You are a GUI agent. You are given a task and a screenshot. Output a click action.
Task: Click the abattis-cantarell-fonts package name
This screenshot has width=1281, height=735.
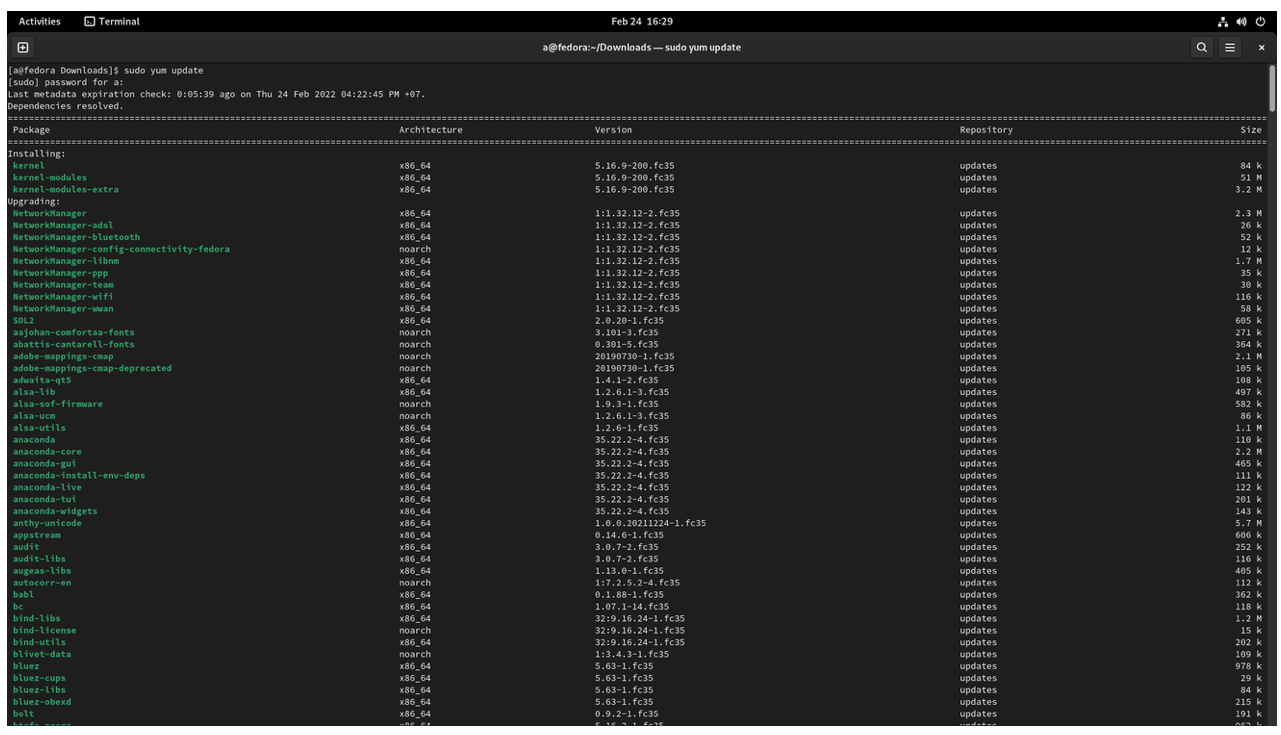(73, 344)
